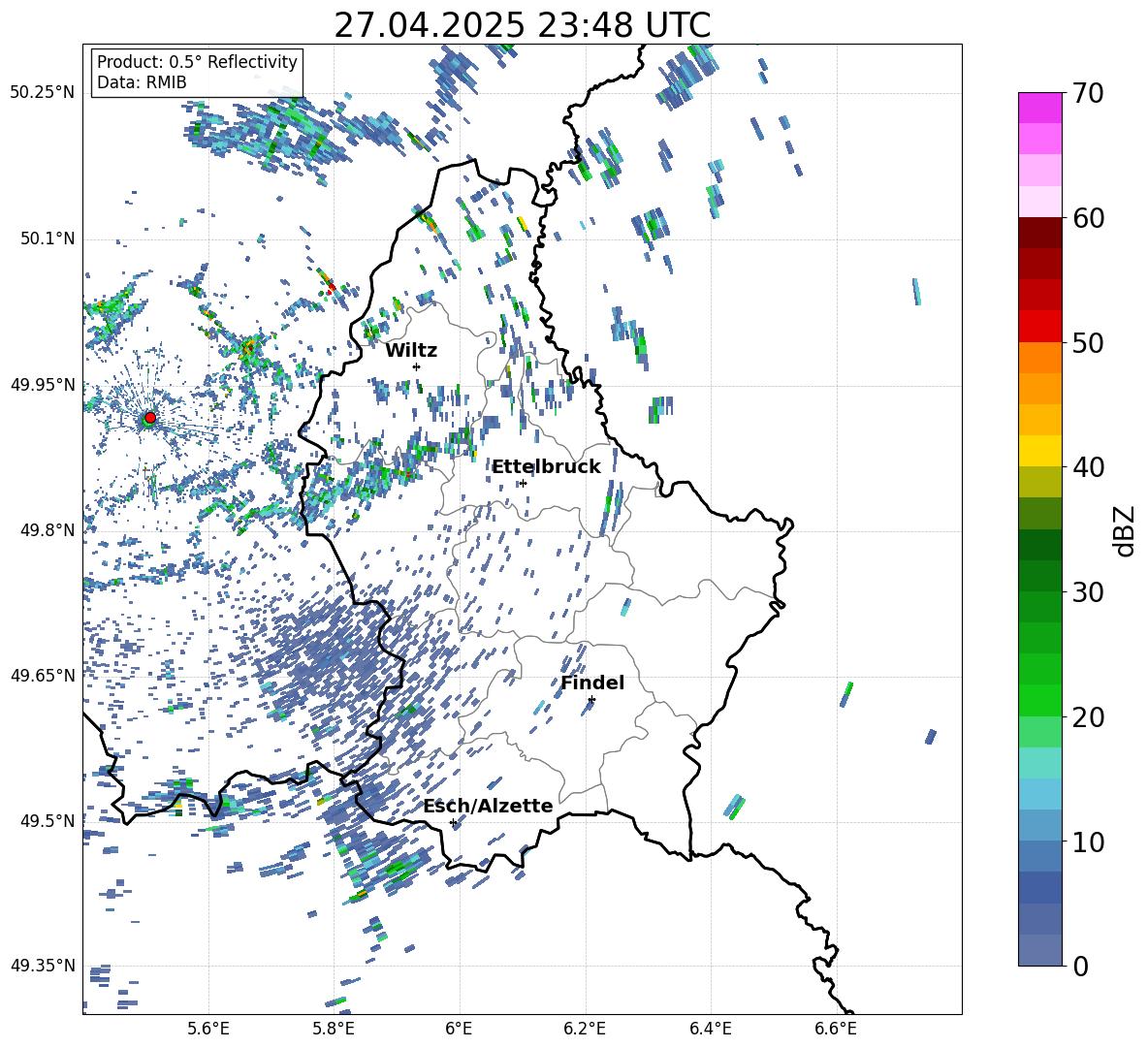Click the Esch/Alzette station cross marker

(453, 822)
